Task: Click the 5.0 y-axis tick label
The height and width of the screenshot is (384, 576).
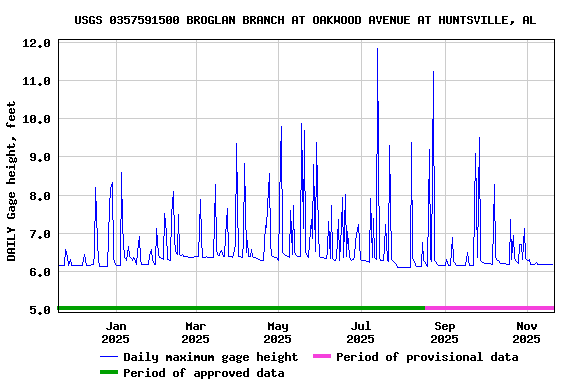Action: point(40,310)
